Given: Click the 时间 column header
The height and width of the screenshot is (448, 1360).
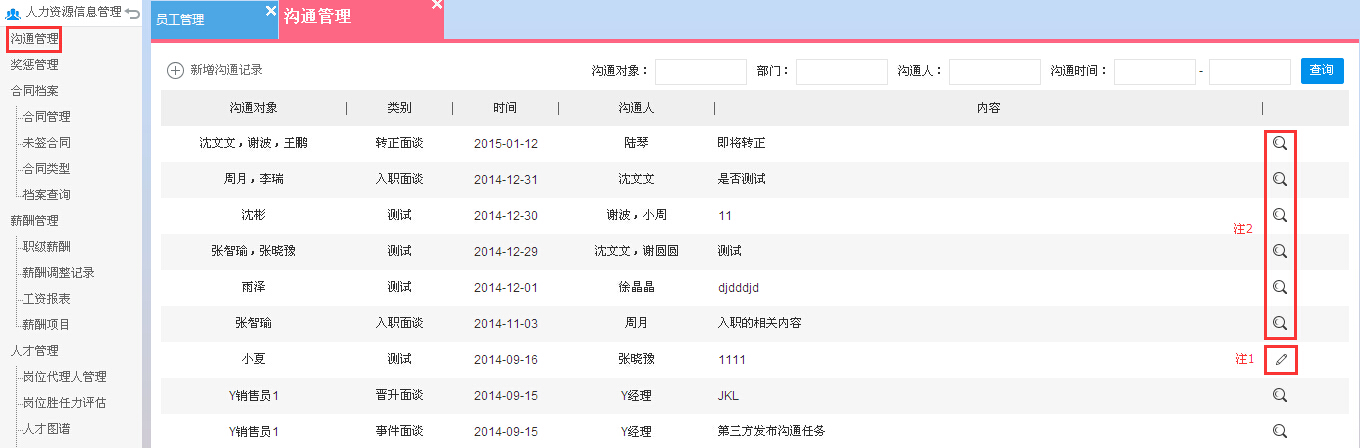Looking at the screenshot, I should (x=505, y=108).
